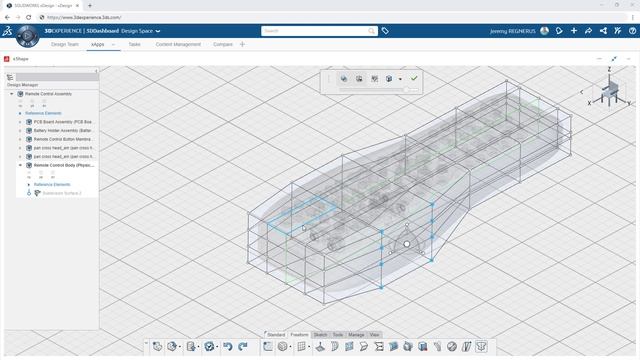The image size is (640, 360).
Task: Click the checkered surface icon in Freeform toolbar
Action: point(349,347)
